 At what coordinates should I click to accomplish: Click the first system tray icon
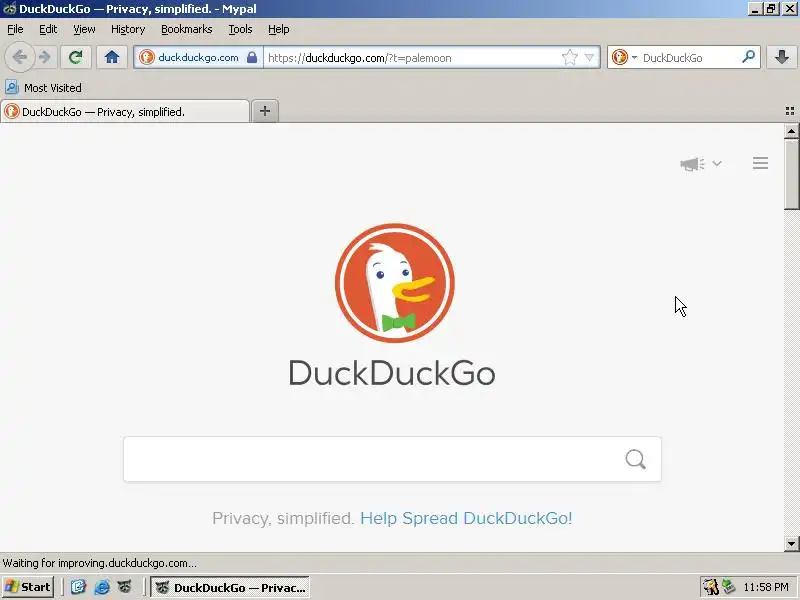pyautogui.click(x=710, y=587)
